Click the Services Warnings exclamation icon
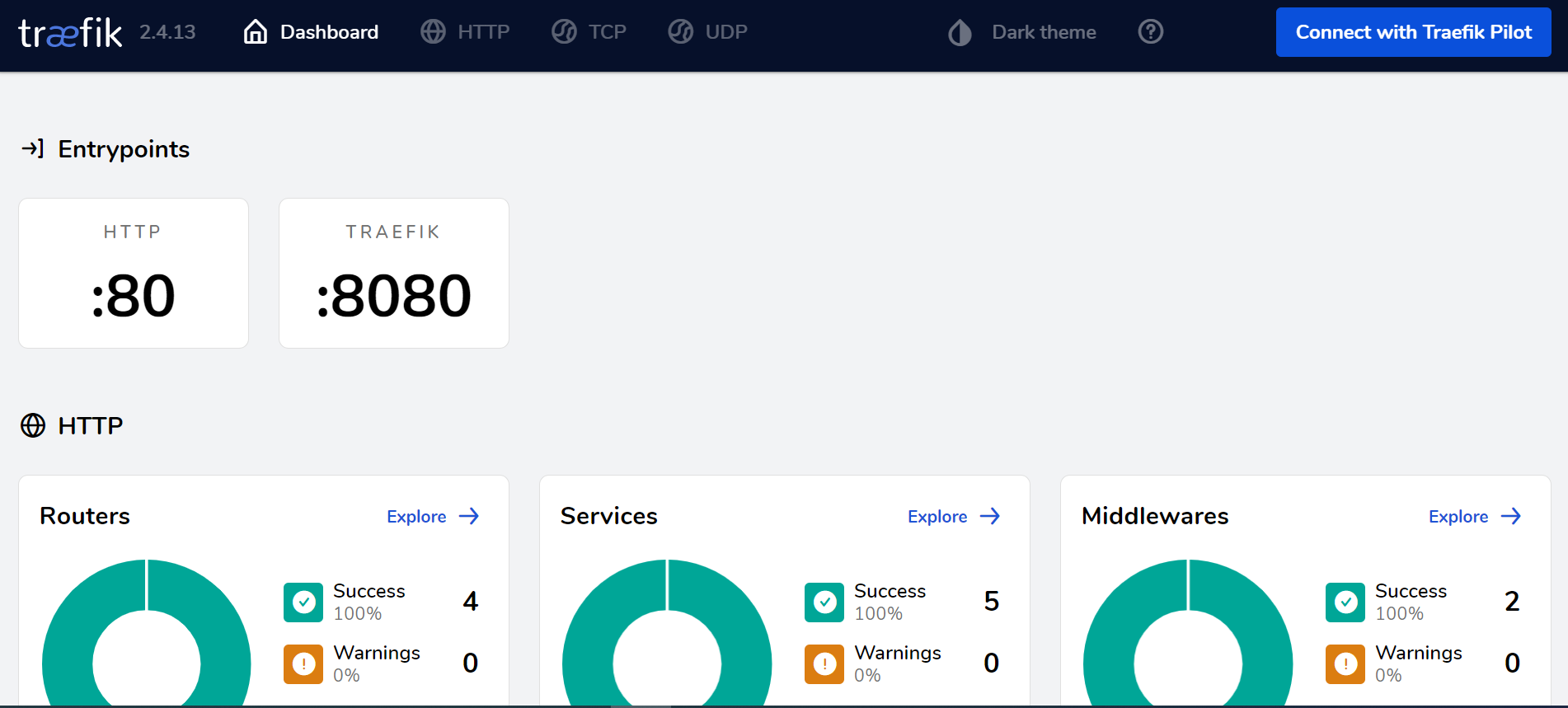 824,663
